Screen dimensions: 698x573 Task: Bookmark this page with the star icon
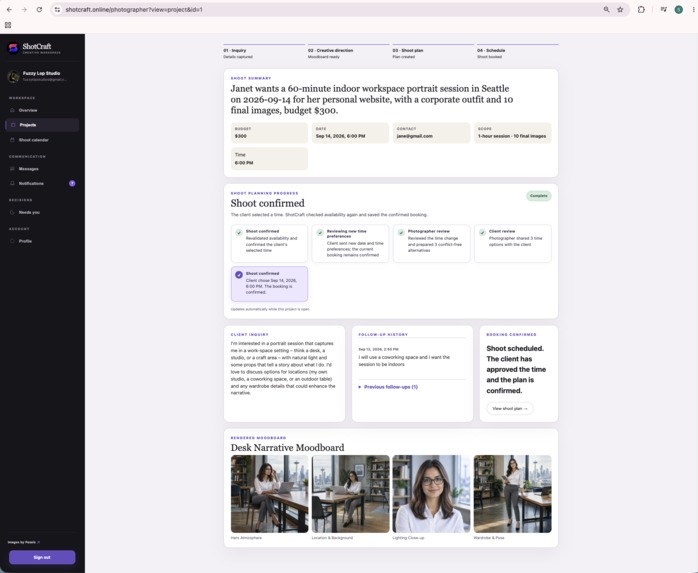[620, 9]
